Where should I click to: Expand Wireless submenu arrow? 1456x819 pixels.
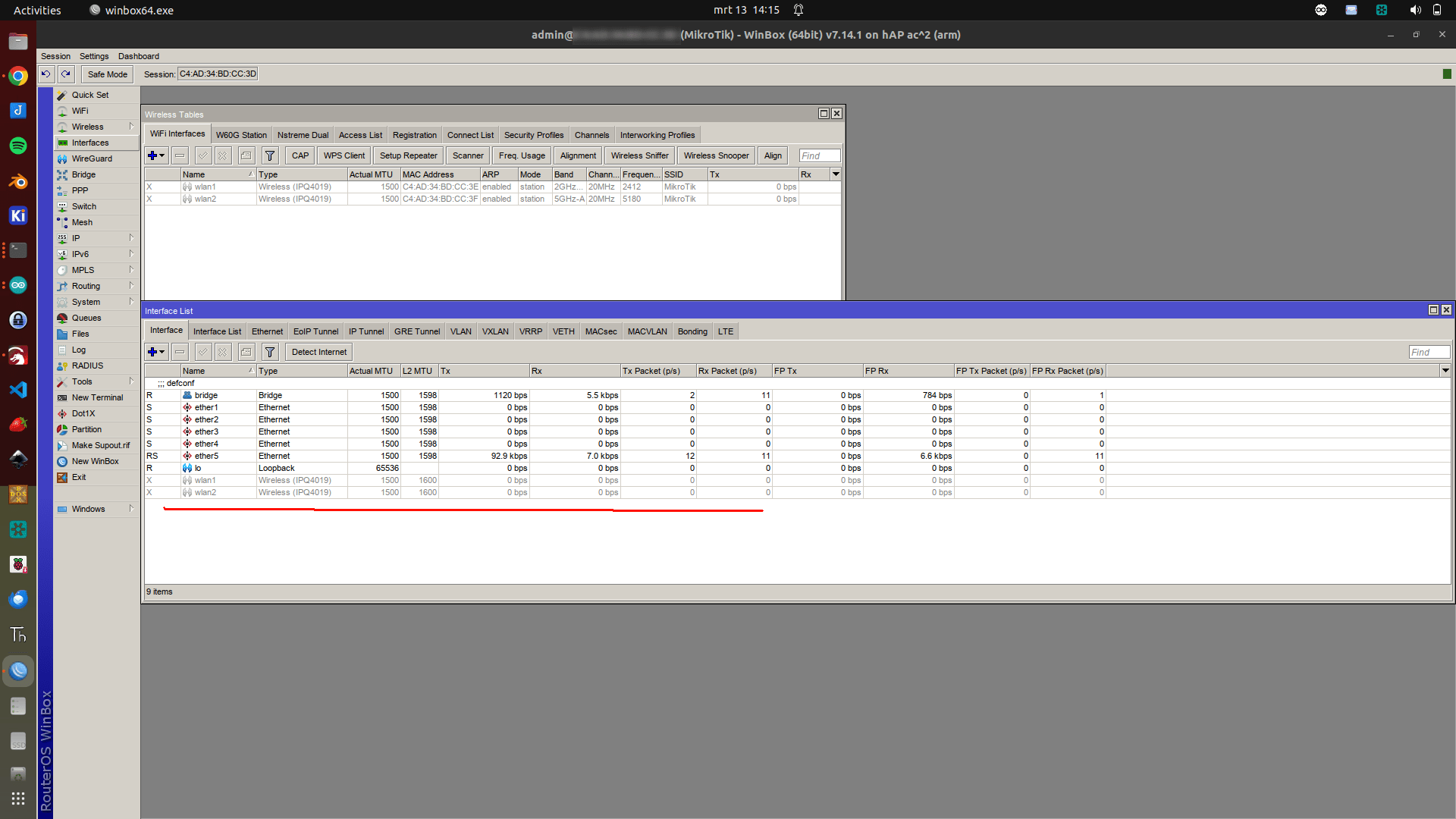[x=131, y=127]
